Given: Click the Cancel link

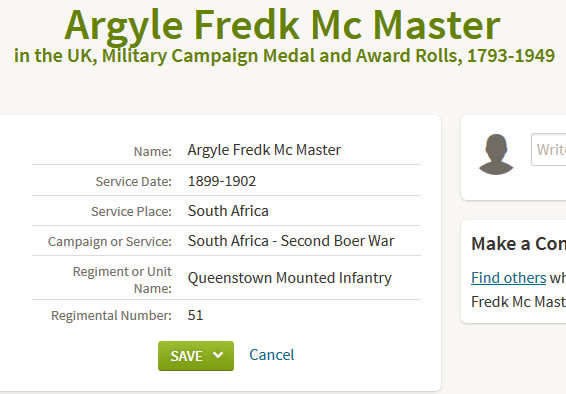Looking at the screenshot, I should (x=271, y=355).
